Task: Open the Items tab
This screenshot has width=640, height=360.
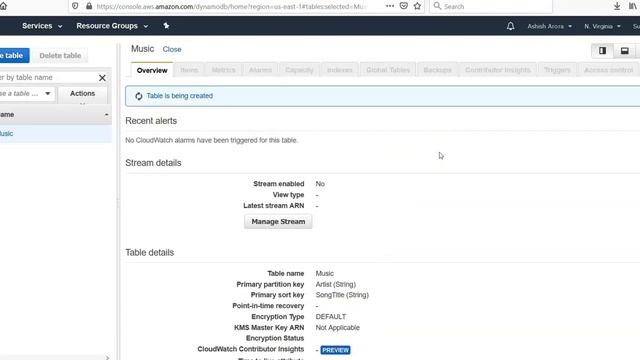Action: 189,70
